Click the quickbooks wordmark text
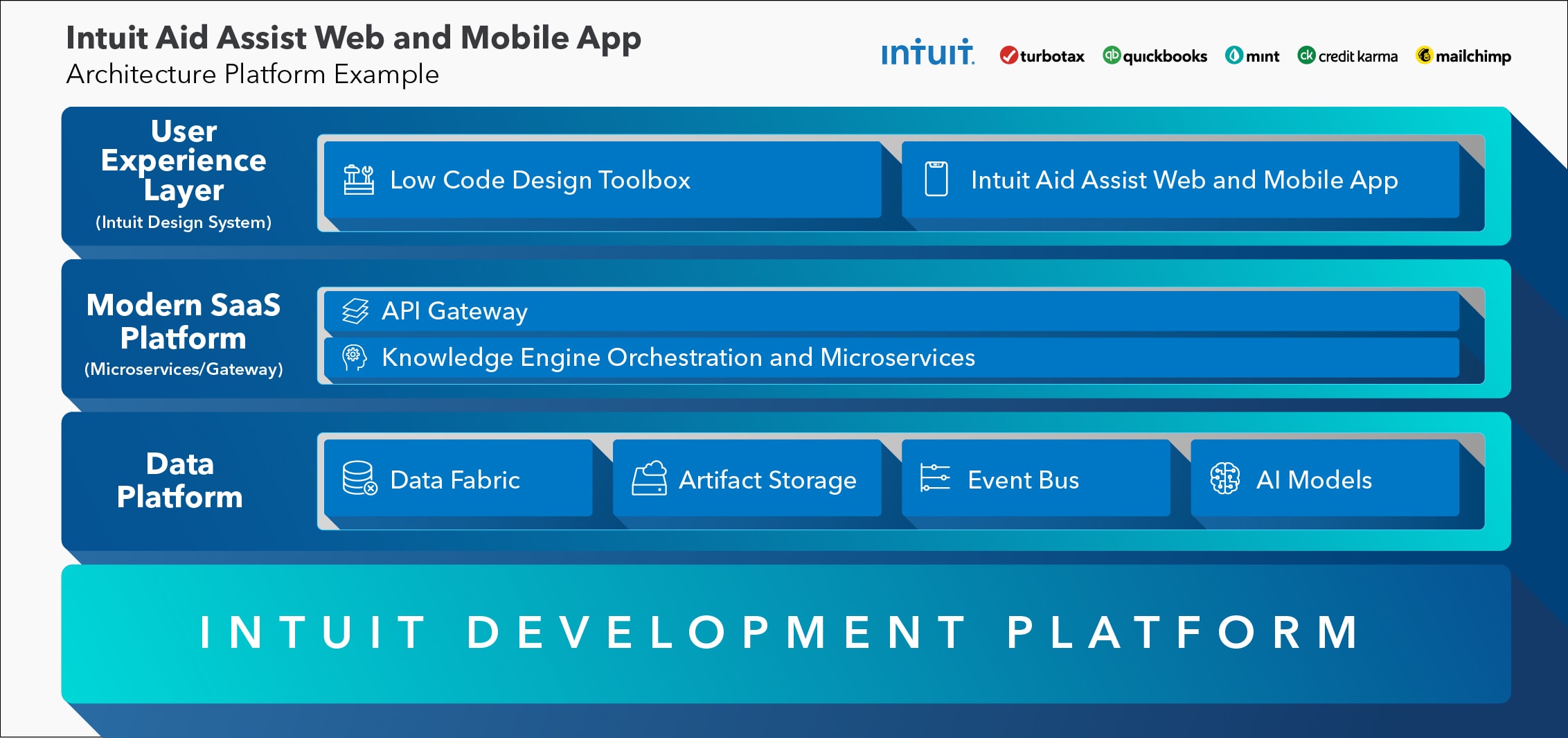 pyautogui.click(x=1165, y=56)
